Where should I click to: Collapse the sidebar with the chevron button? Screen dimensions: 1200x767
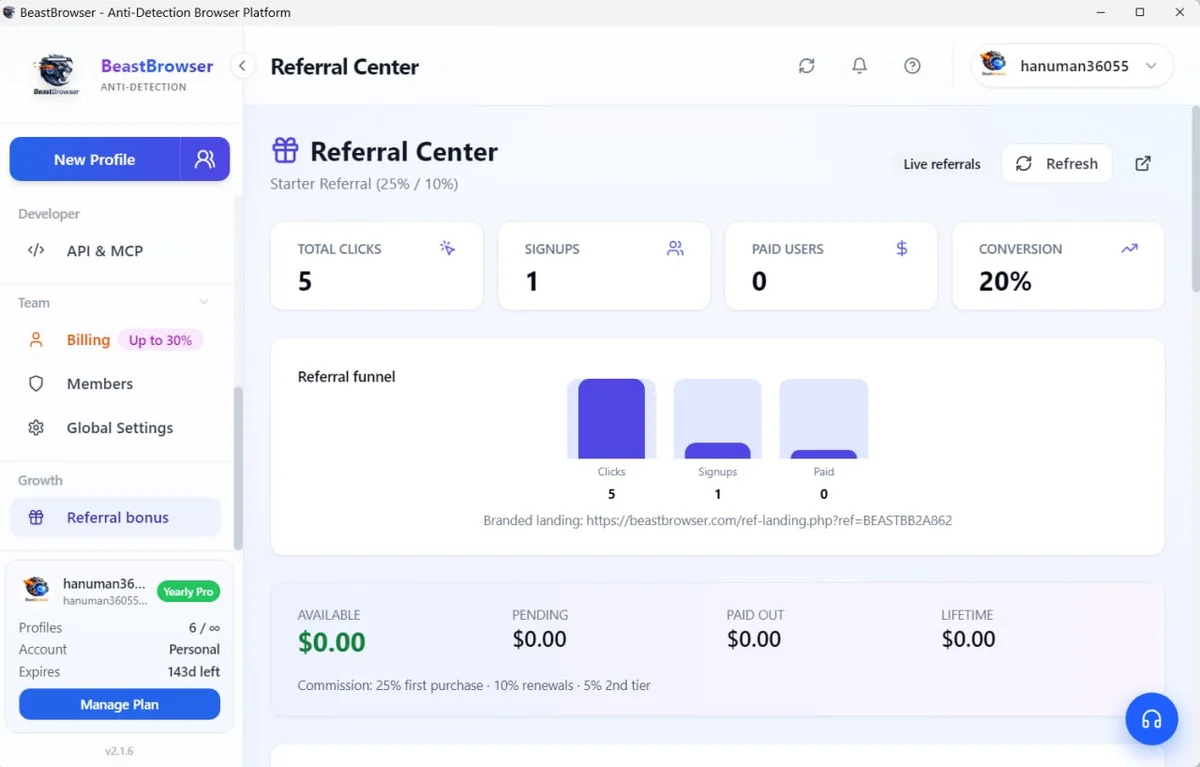click(242, 66)
